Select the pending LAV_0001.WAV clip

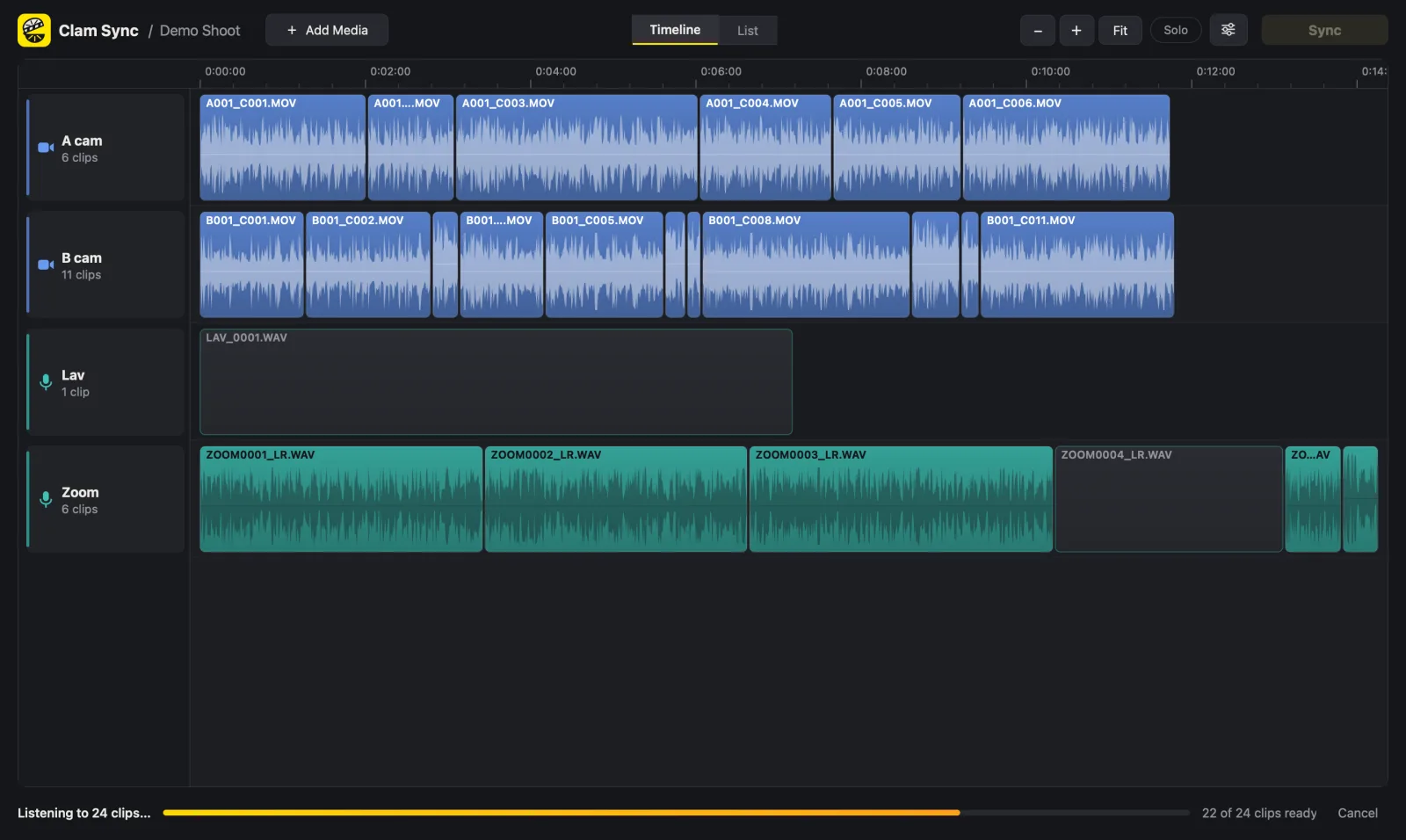click(x=496, y=382)
